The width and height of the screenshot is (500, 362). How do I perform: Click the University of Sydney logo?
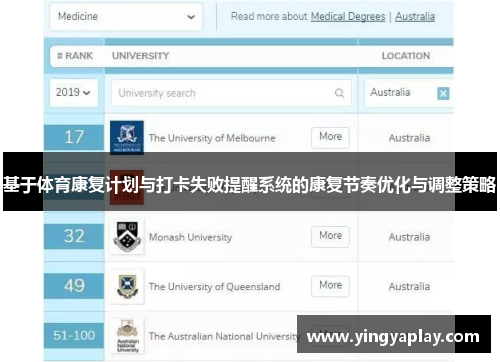(x=127, y=187)
